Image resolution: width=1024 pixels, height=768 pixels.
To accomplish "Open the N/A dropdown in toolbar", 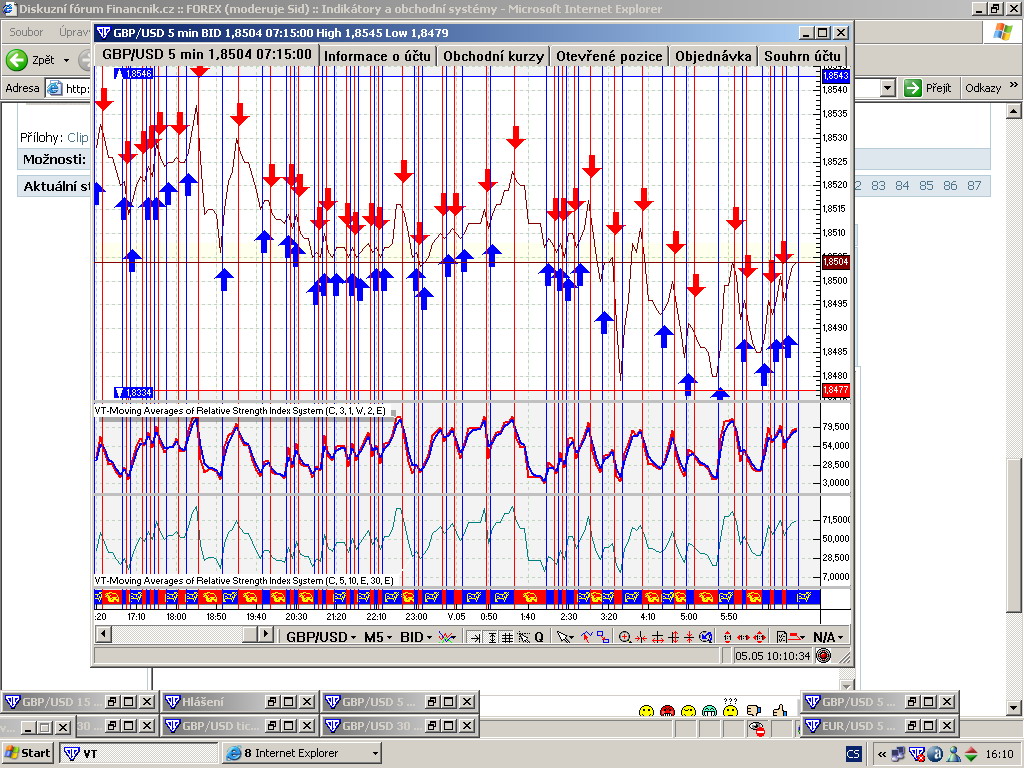I will (x=828, y=637).
